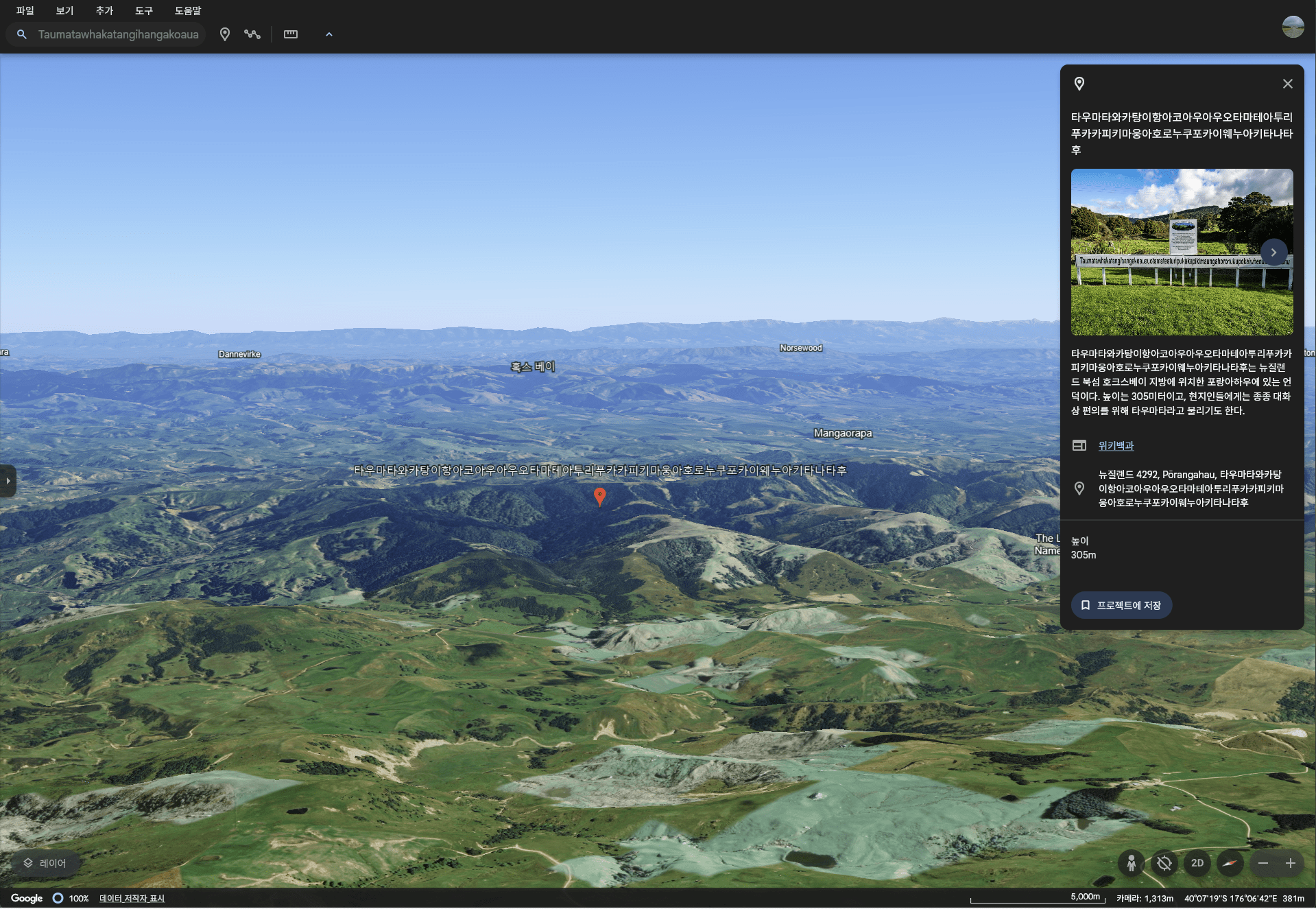Open the 위키백과 link
Viewport: 1316px width, 909px height.
tap(1116, 445)
